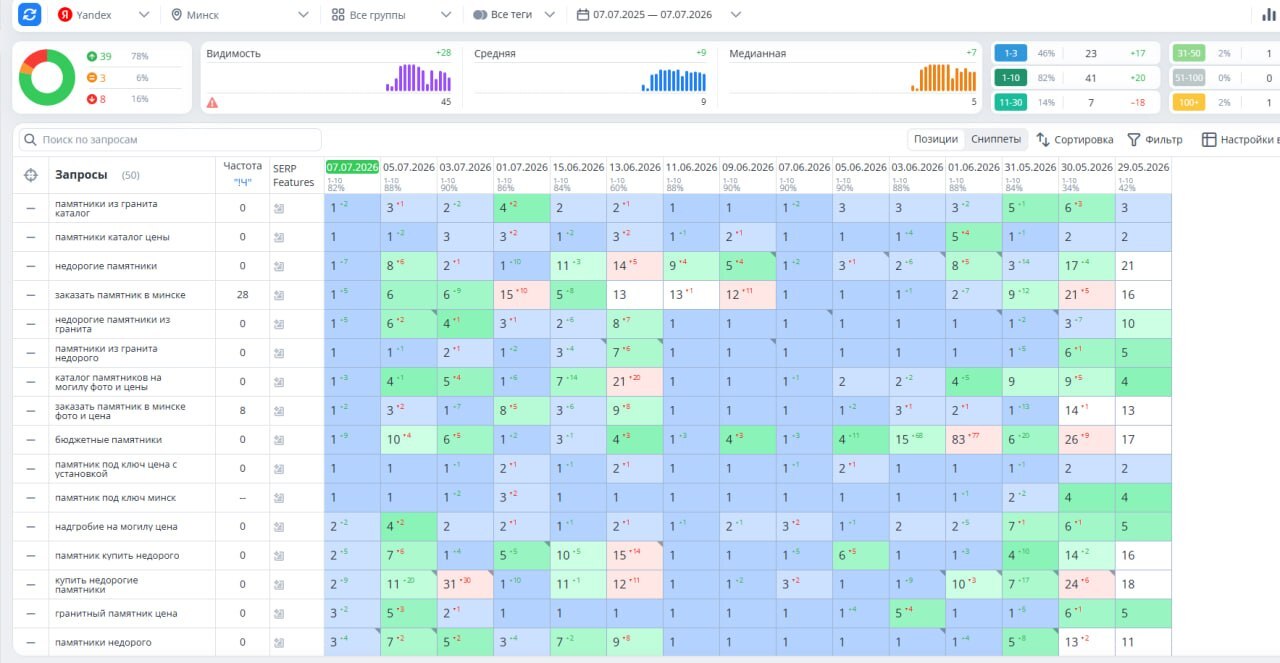Toggle the 11-30 position range badge
This screenshot has height=663, width=1280.
coord(1011,102)
